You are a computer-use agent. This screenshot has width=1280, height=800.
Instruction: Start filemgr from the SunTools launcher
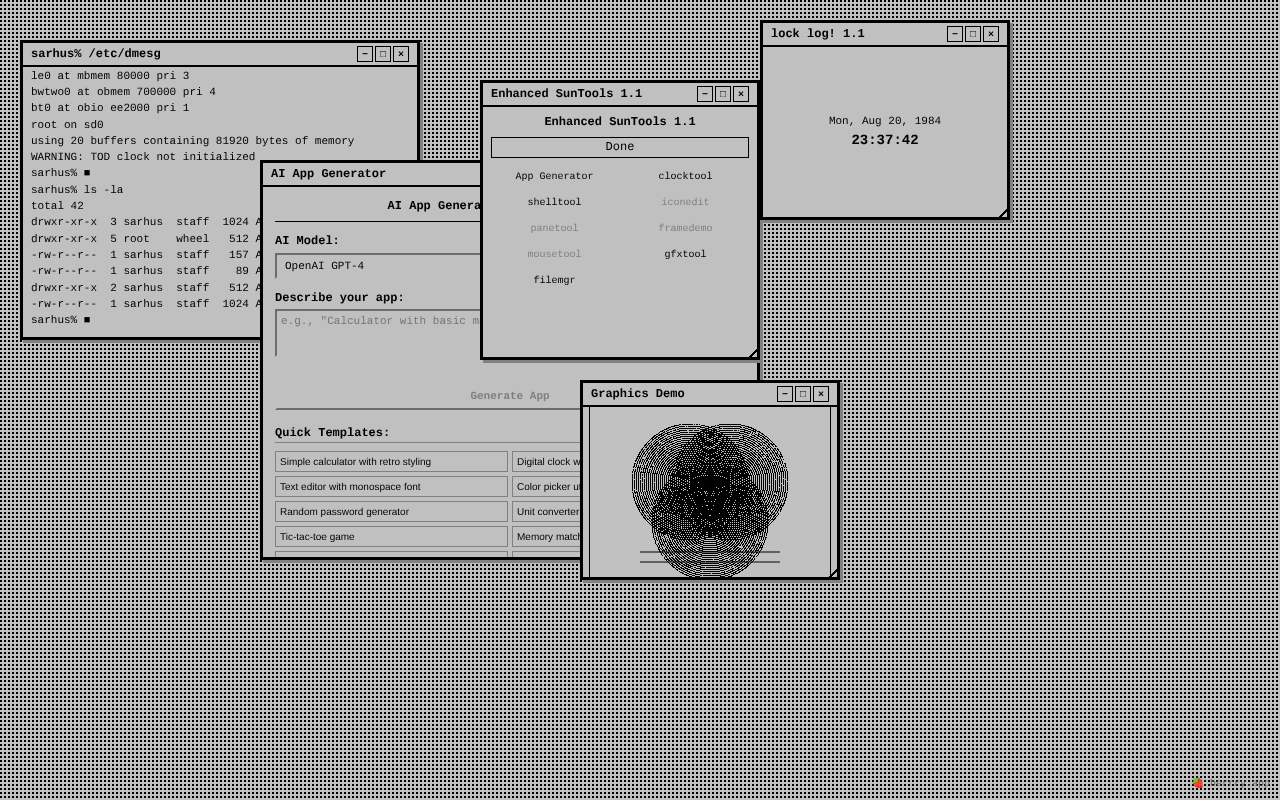pyautogui.click(x=554, y=280)
